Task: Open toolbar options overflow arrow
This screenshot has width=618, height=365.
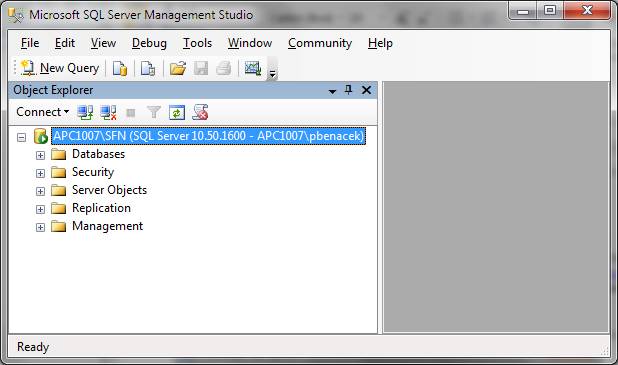Action: pyautogui.click(x=272, y=69)
